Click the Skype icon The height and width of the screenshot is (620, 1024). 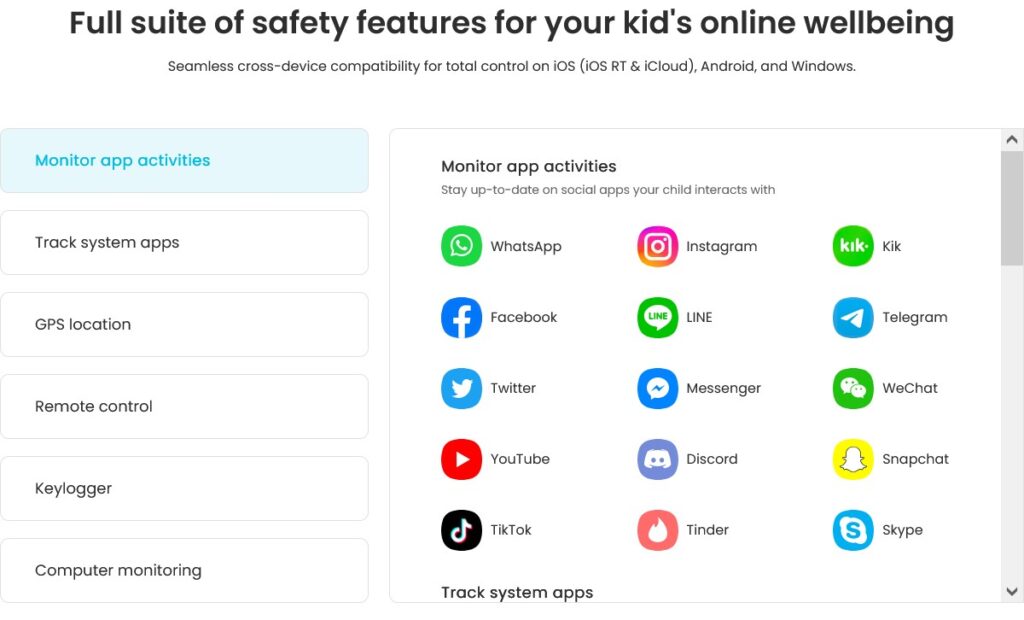853,530
